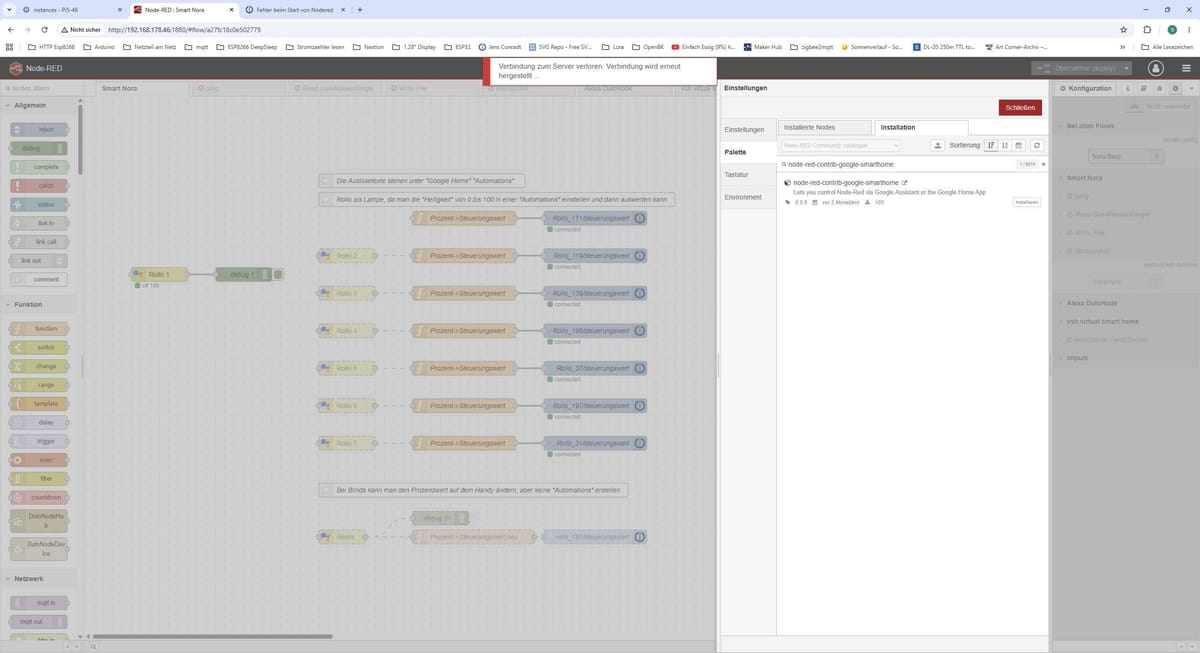Viewport: 1200px width, 653px height.
Task: Switch to the Installierte Nodes tab
Action: click(824, 127)
